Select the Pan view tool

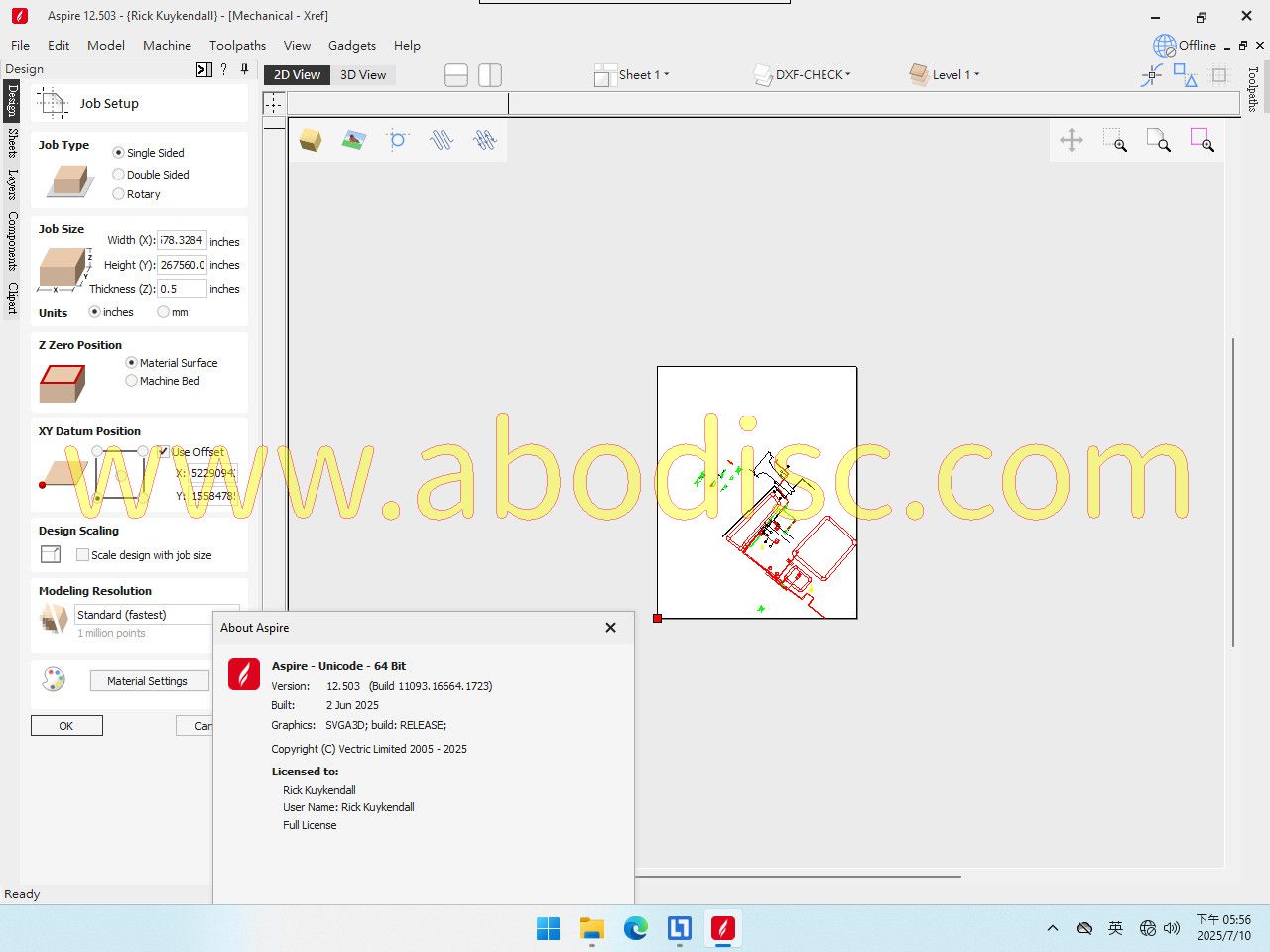(x=1072, y=140)
